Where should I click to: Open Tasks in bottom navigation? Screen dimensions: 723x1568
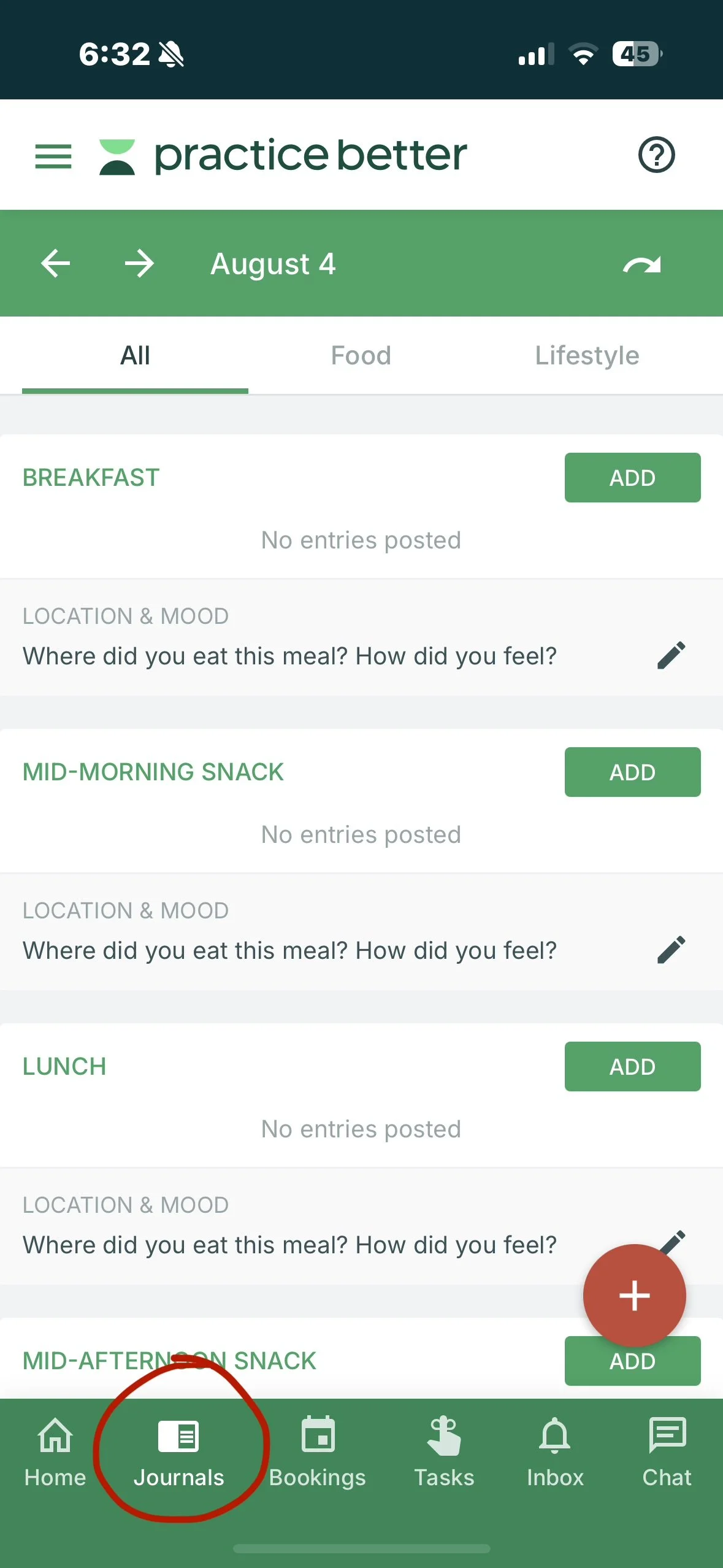point(444,1453)
